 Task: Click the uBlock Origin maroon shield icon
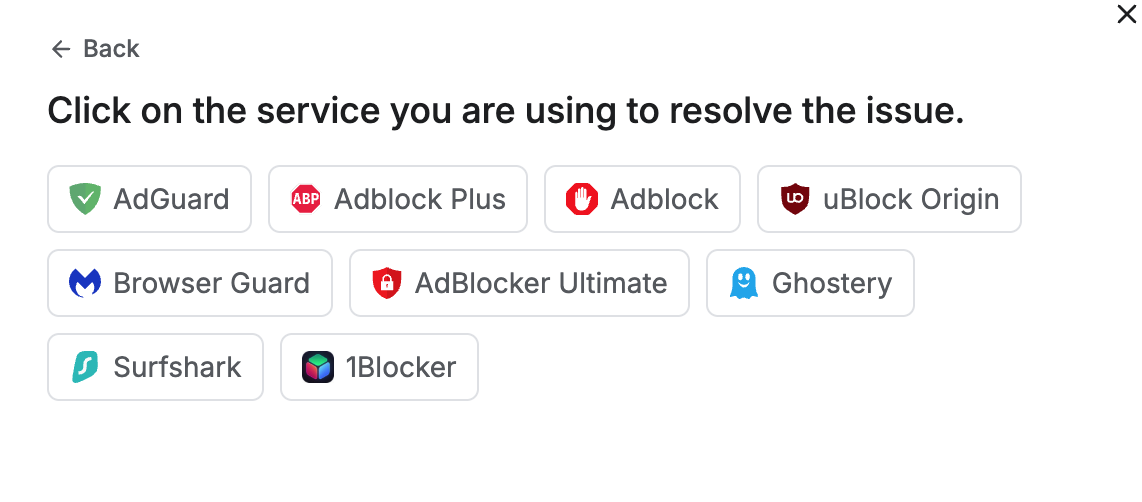click(x=794, y=199)
